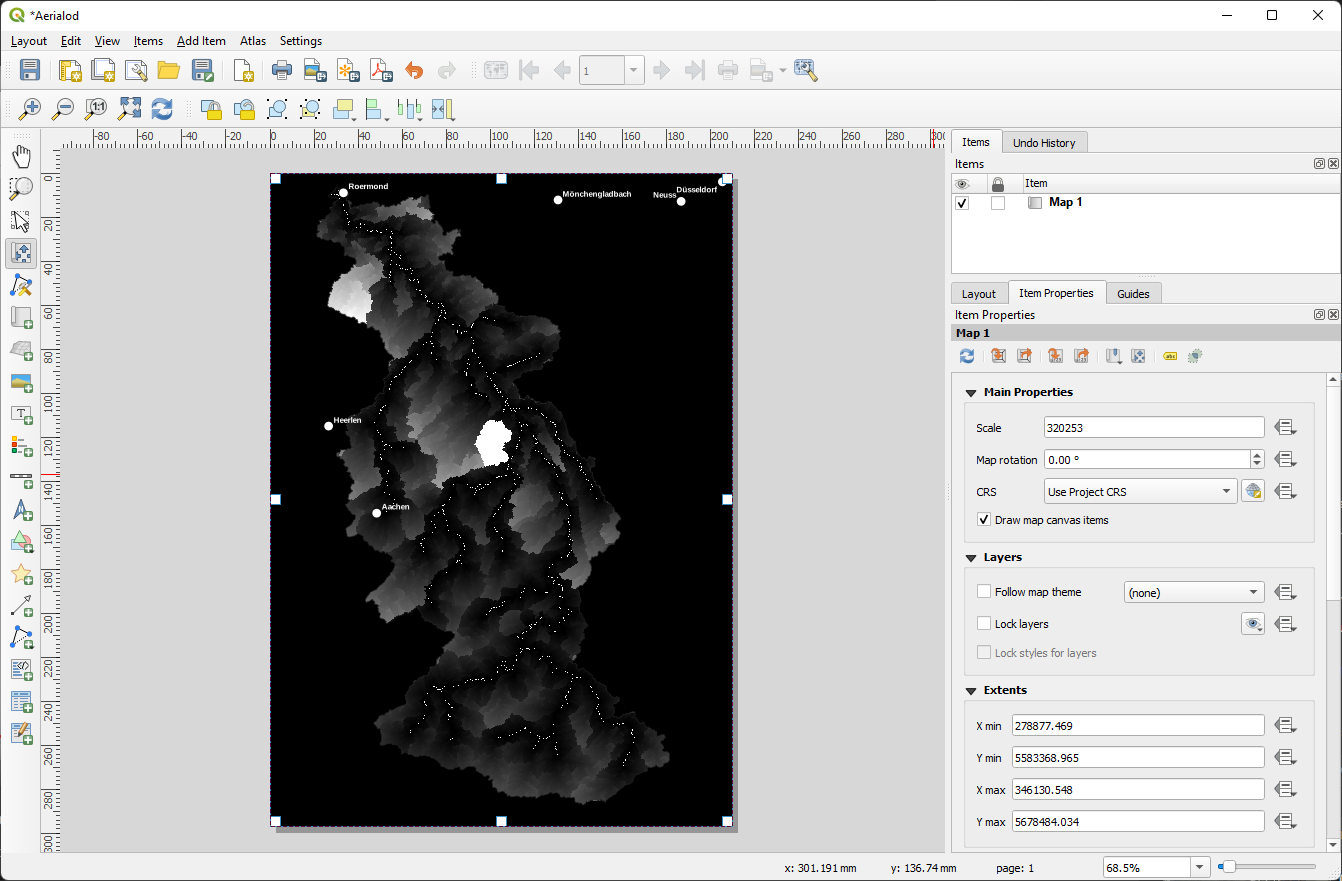The height and width of the screenshot is (881, 1342).
Task: Uncheck Draw map canvas items
Action: (x=983, y=519)
